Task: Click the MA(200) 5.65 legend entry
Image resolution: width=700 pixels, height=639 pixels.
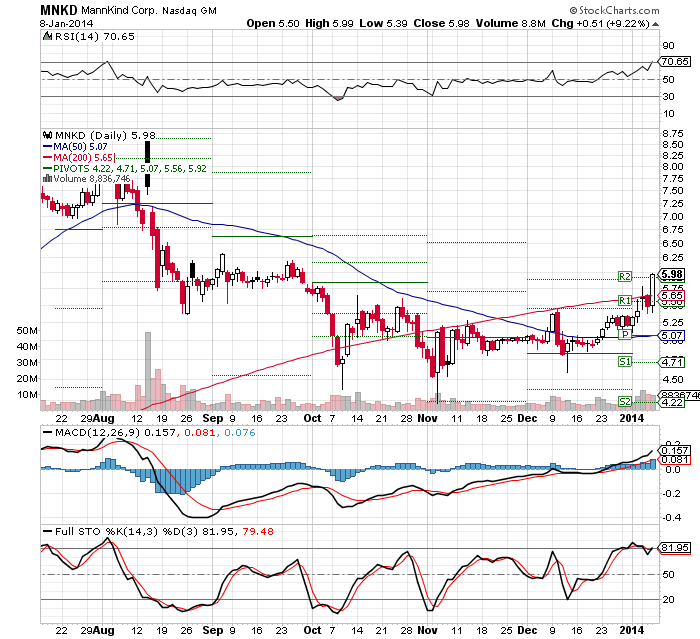Action: pos(79,158)
